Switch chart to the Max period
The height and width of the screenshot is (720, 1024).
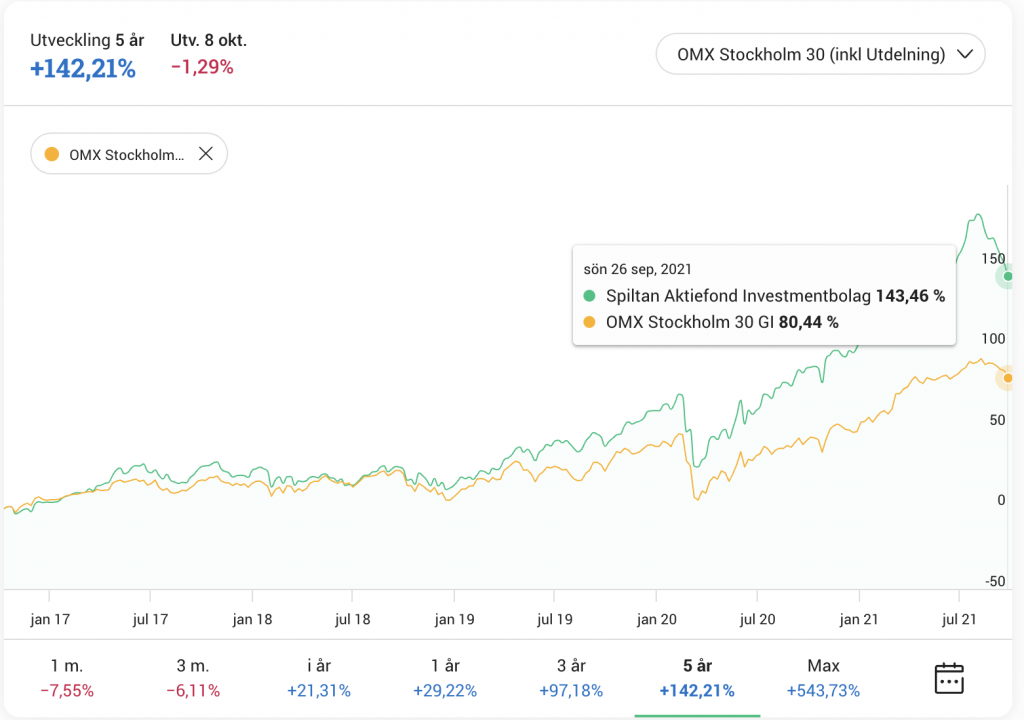[x=823, y=677]
